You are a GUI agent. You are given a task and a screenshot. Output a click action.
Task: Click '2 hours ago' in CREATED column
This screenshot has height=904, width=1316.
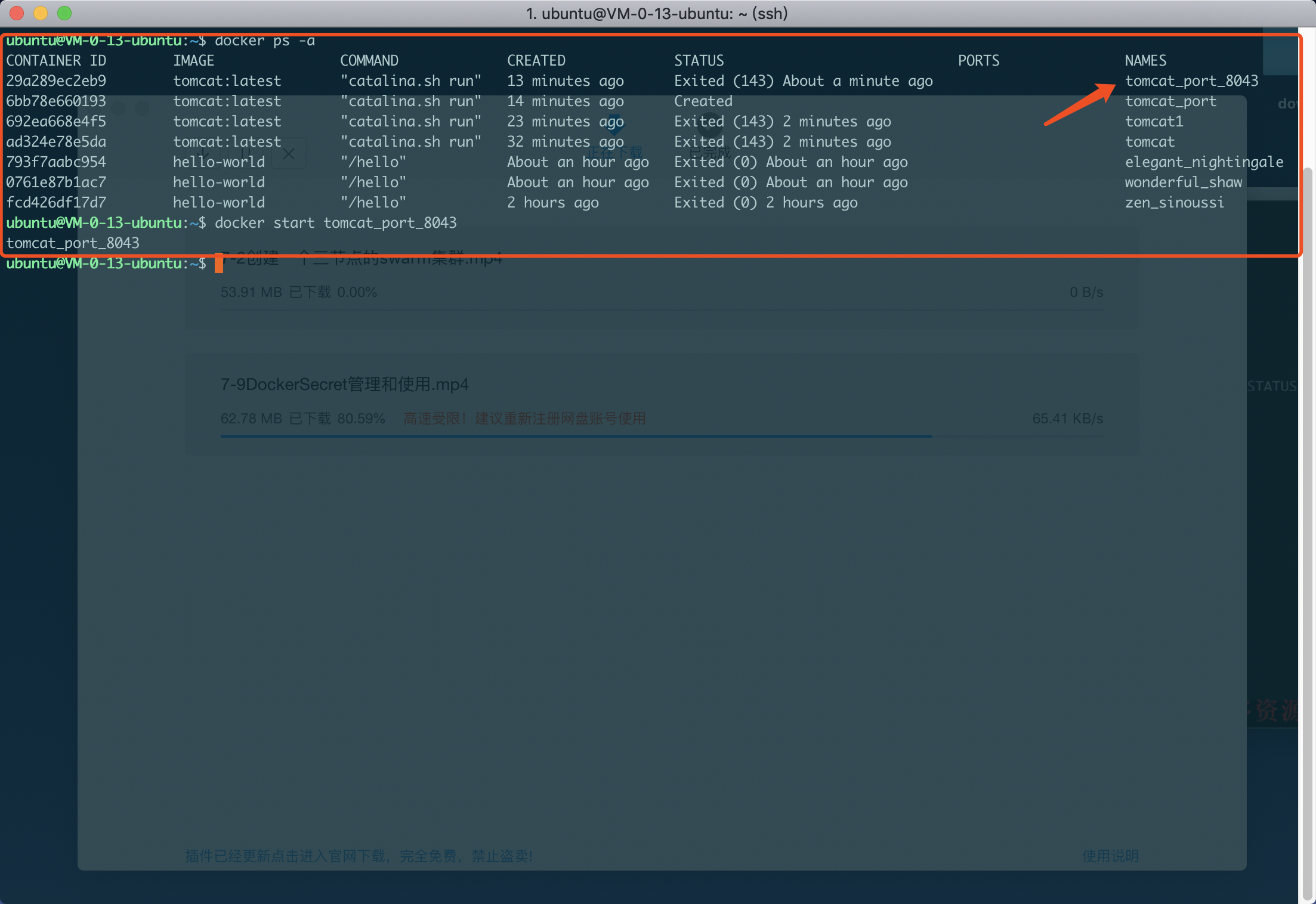click(553, 203)
